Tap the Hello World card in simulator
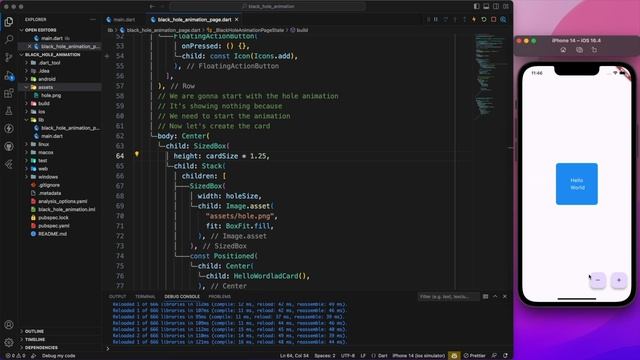The width and height of the screenshot is (640, 360). point(577,184)
